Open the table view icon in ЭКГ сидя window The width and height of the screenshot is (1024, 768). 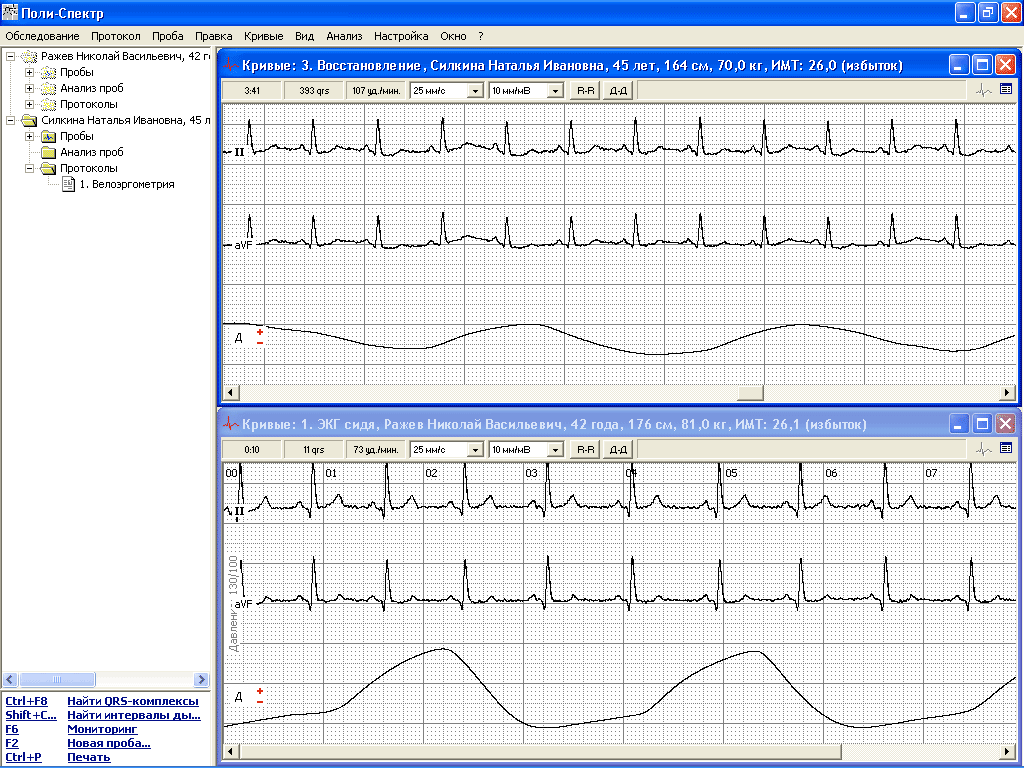(1006, 449)
